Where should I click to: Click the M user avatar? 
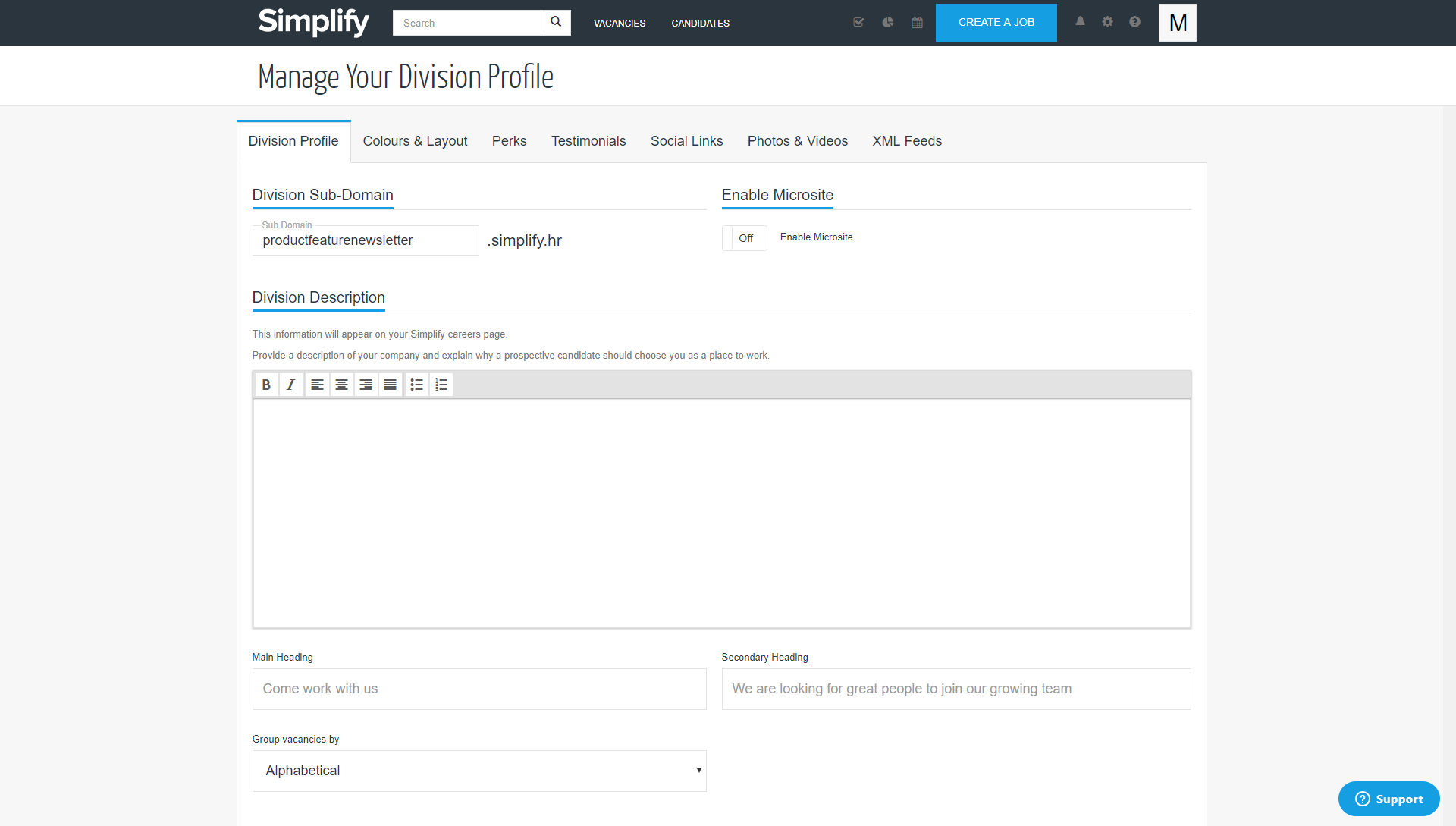tap(1178, 23)
